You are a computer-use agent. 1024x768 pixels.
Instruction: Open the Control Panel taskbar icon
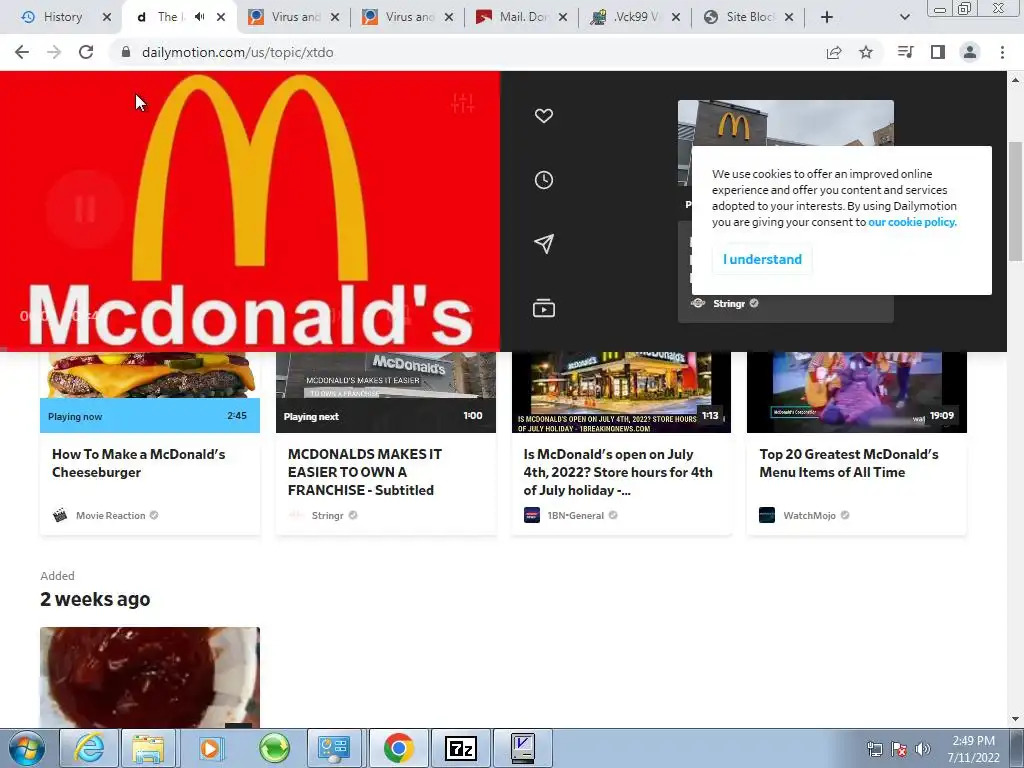(334, 748)
